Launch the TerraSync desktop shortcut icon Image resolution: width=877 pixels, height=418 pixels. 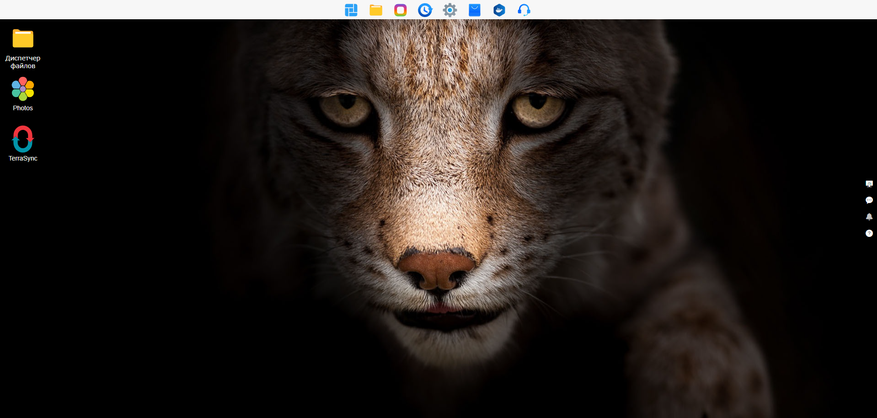23,139
